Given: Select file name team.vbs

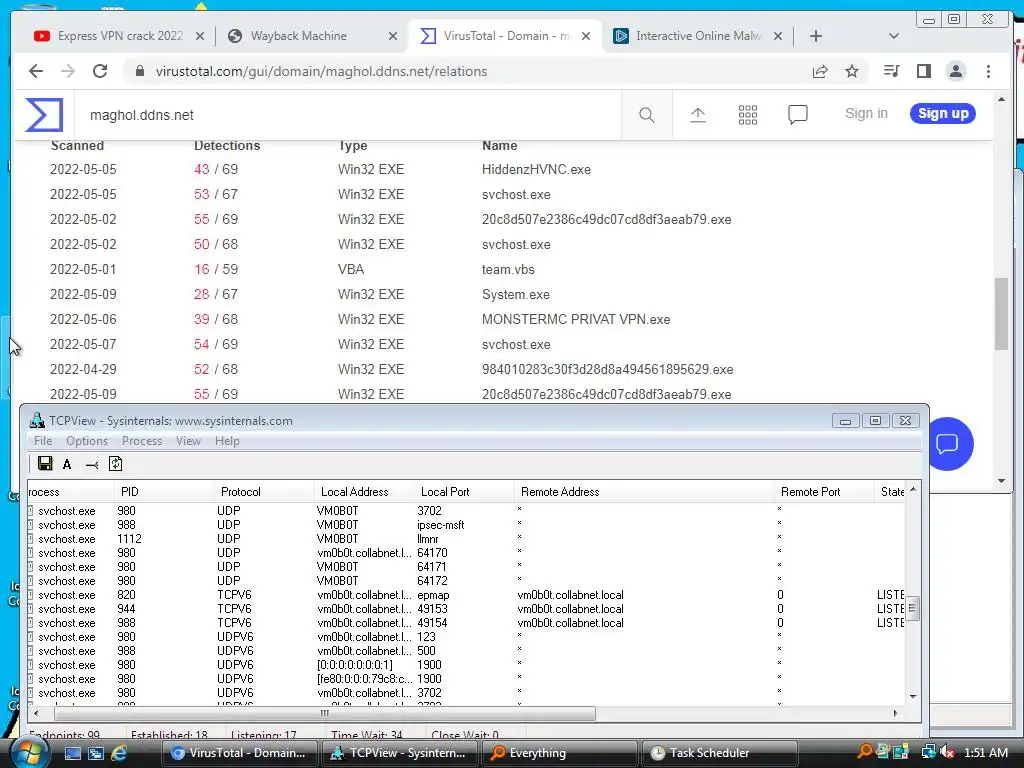Looking at the screenshot, I should tap(508, 270).
